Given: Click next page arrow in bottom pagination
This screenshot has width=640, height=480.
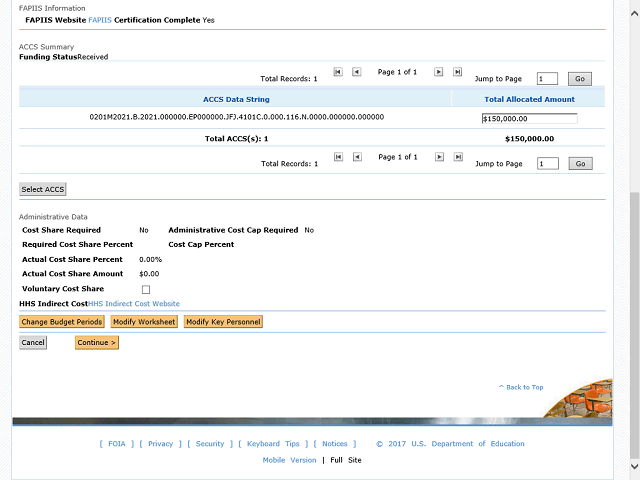Looking at the screenshot, I should click(x=439, y=157).
